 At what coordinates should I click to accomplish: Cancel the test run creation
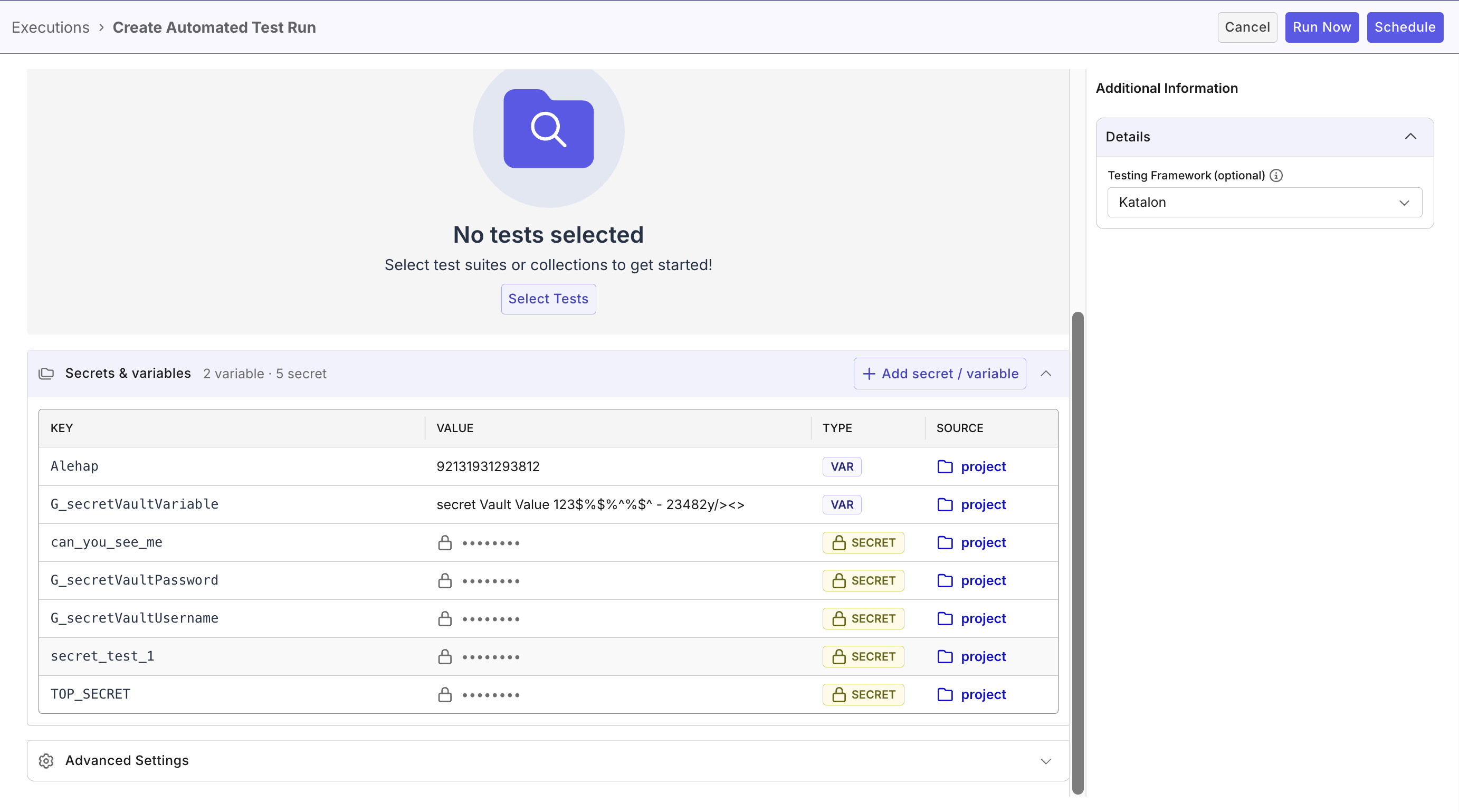pos(1247,27)
